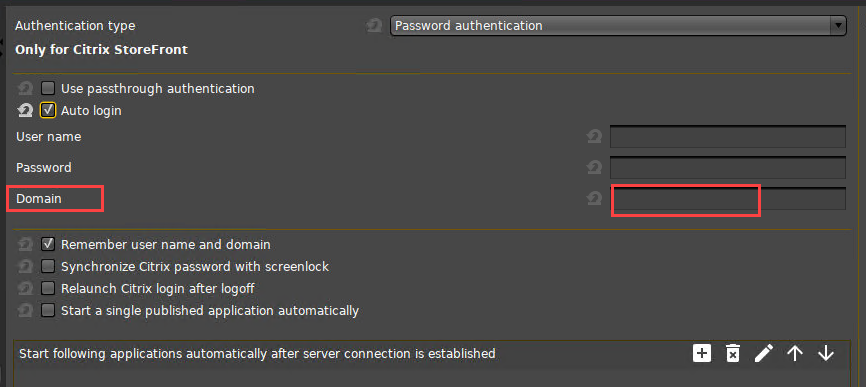
Task: Click into the User name input field
Action: coord(728,137)
